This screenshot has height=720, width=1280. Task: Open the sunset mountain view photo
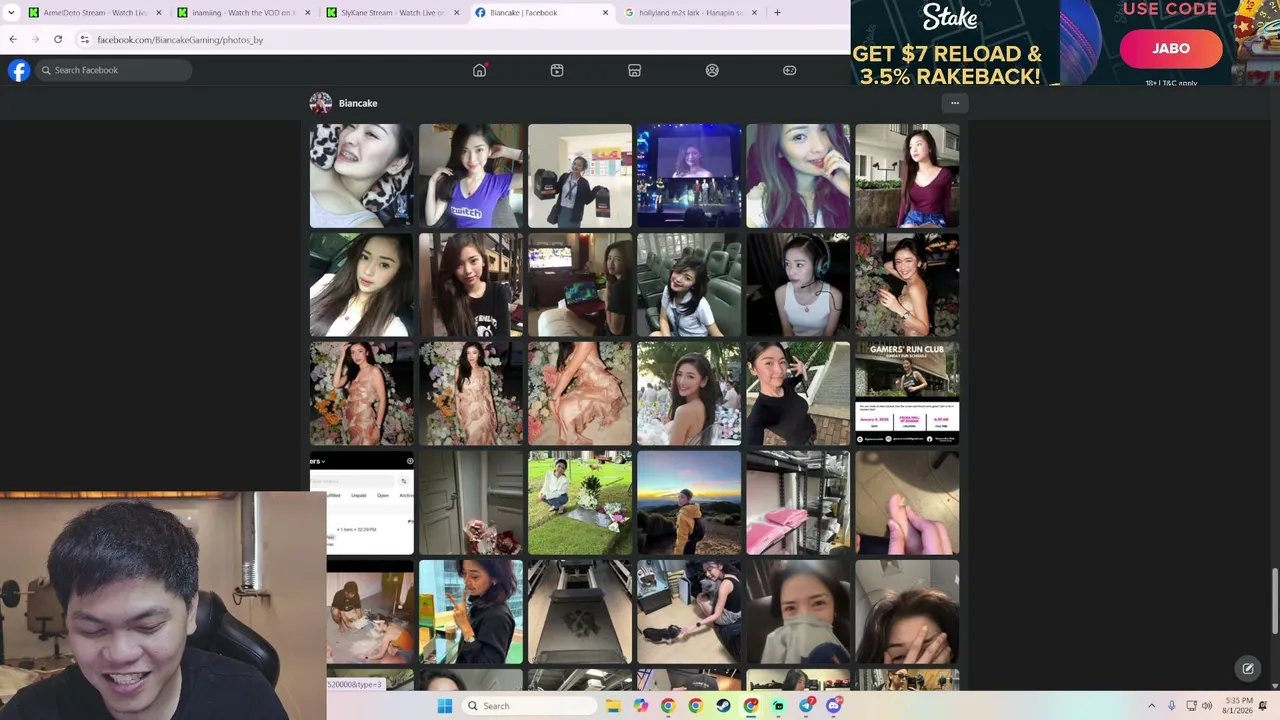[x=689, y=503]
